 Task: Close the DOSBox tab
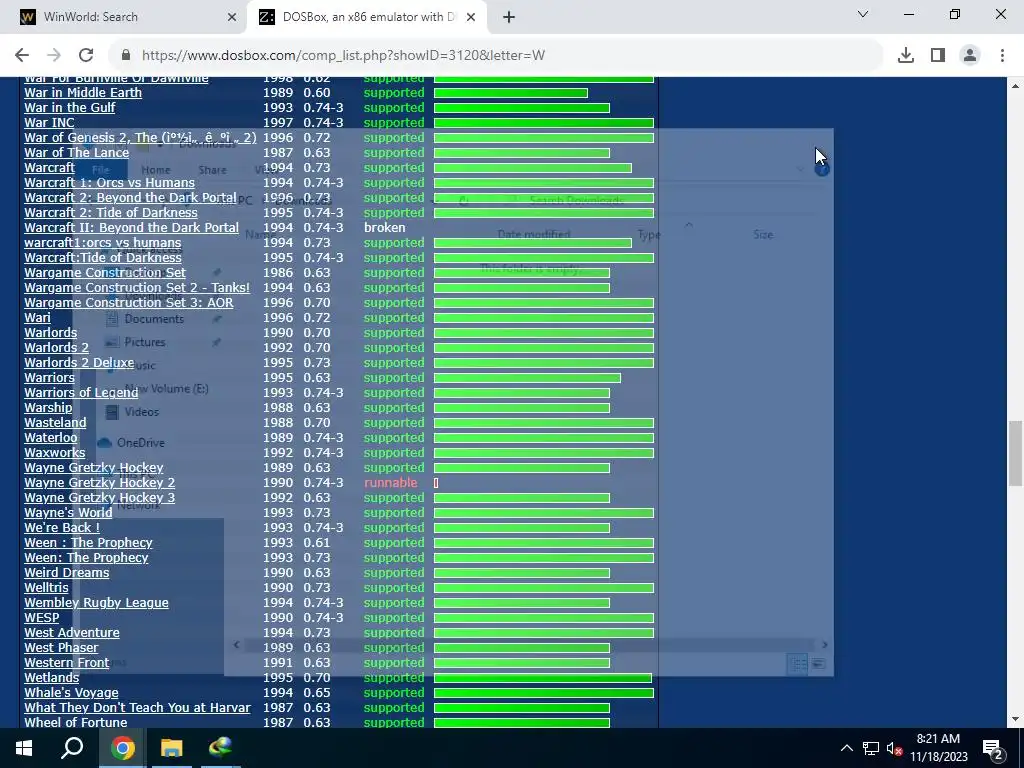(x=471, y=18)
